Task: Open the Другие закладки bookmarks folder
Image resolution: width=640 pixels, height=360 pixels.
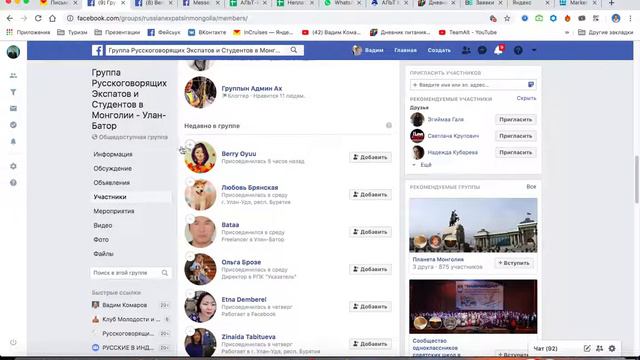Action: (605, 32)
